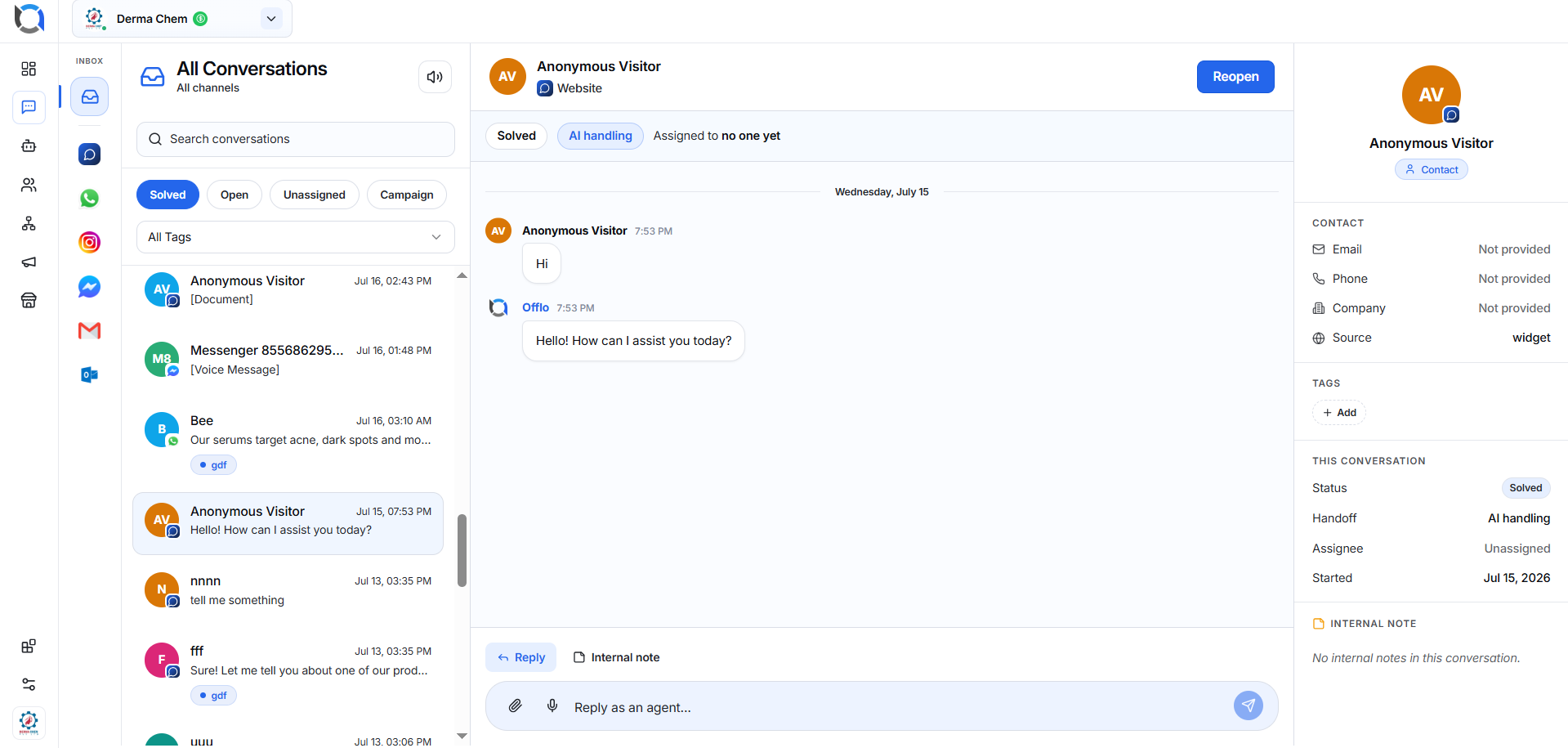The image size is (1568, 748).
Task: Open the integrations icon near sidebar bottom
Action: [29, 646]
